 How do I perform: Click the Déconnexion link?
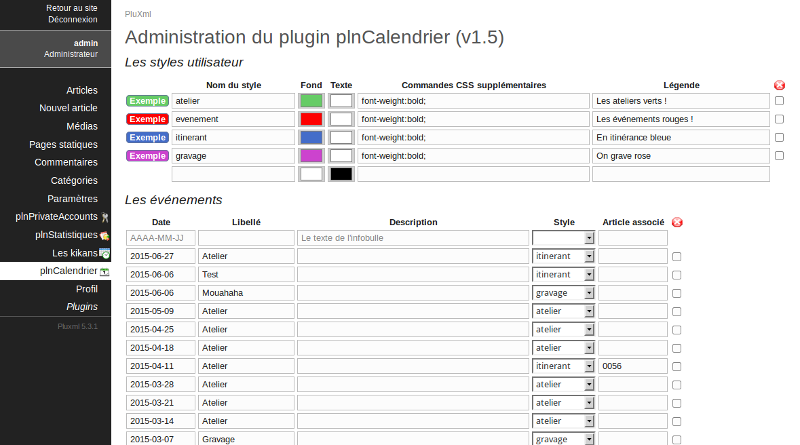(x=72, y=18)
